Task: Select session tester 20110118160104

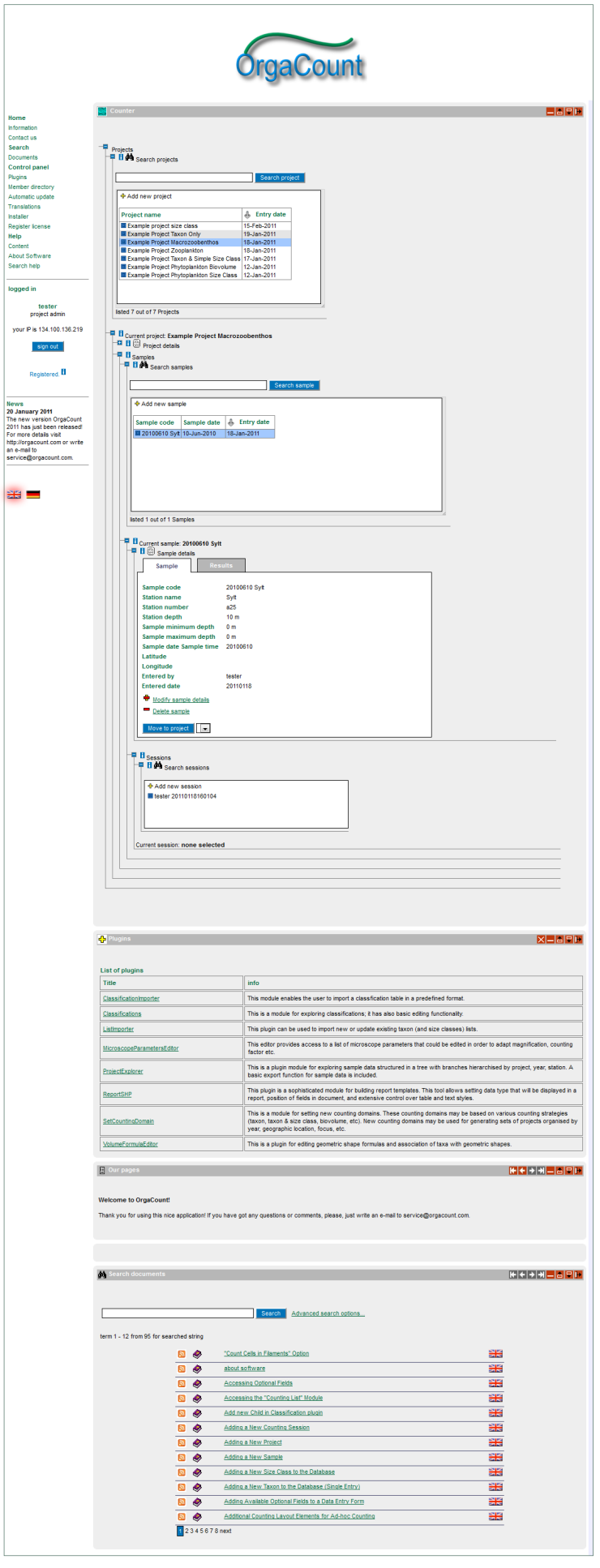Action: point(182,796)
